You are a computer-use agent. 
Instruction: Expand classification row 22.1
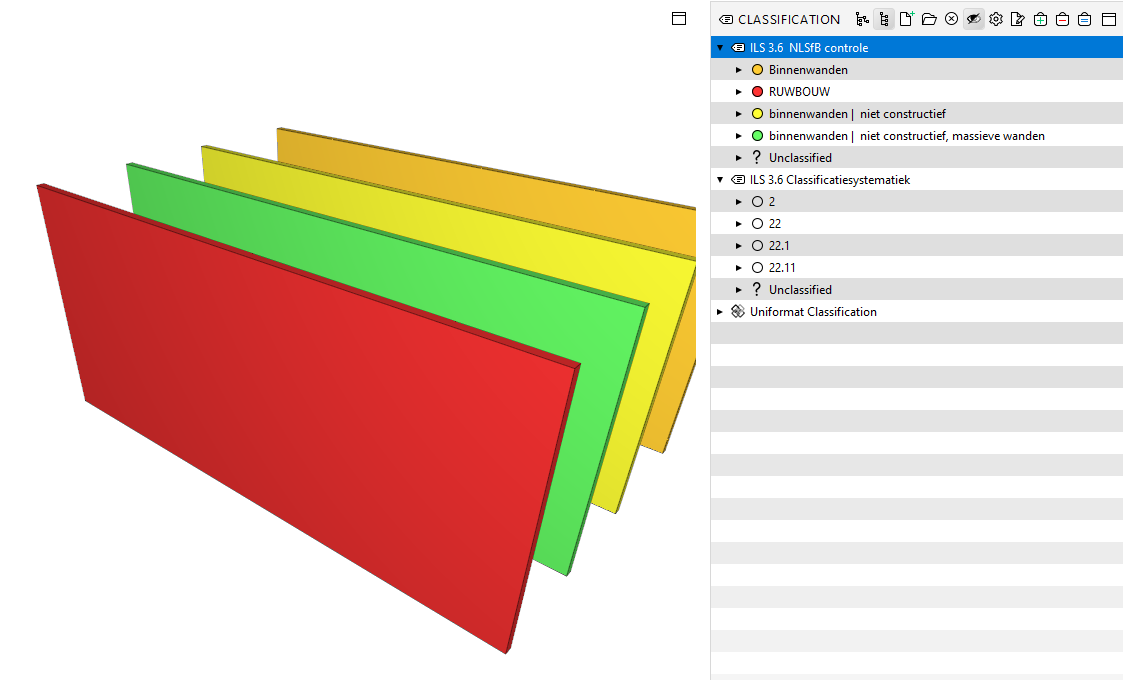pos(738,246)
